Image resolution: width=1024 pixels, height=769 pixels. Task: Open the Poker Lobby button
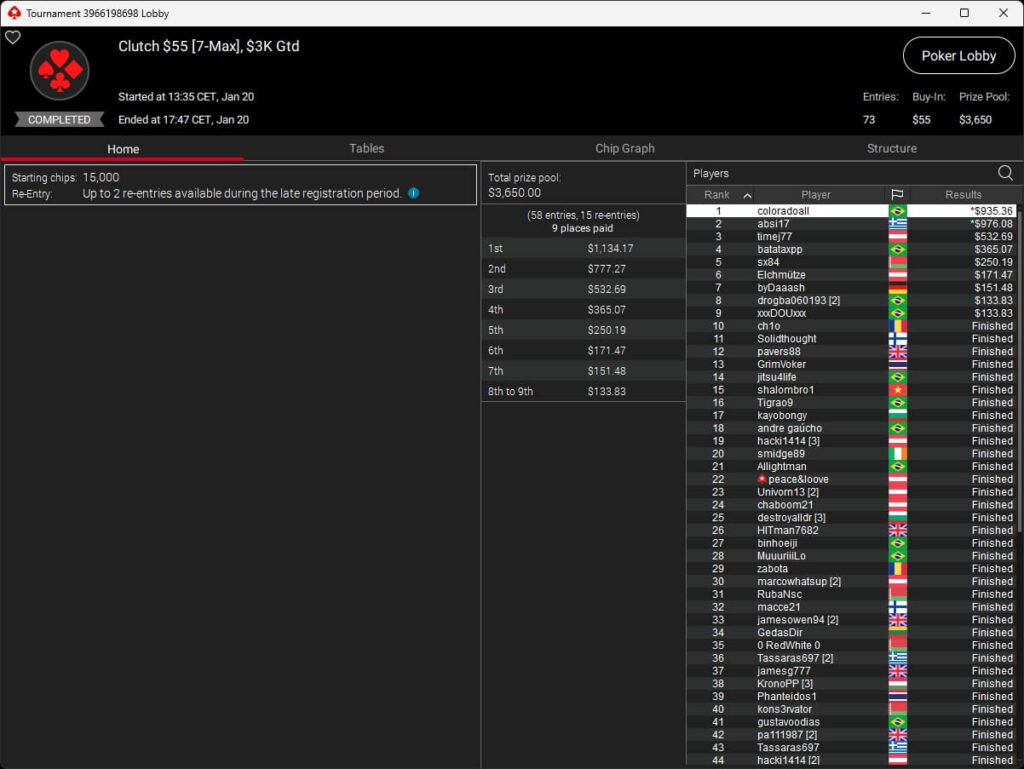click(958, 56)
